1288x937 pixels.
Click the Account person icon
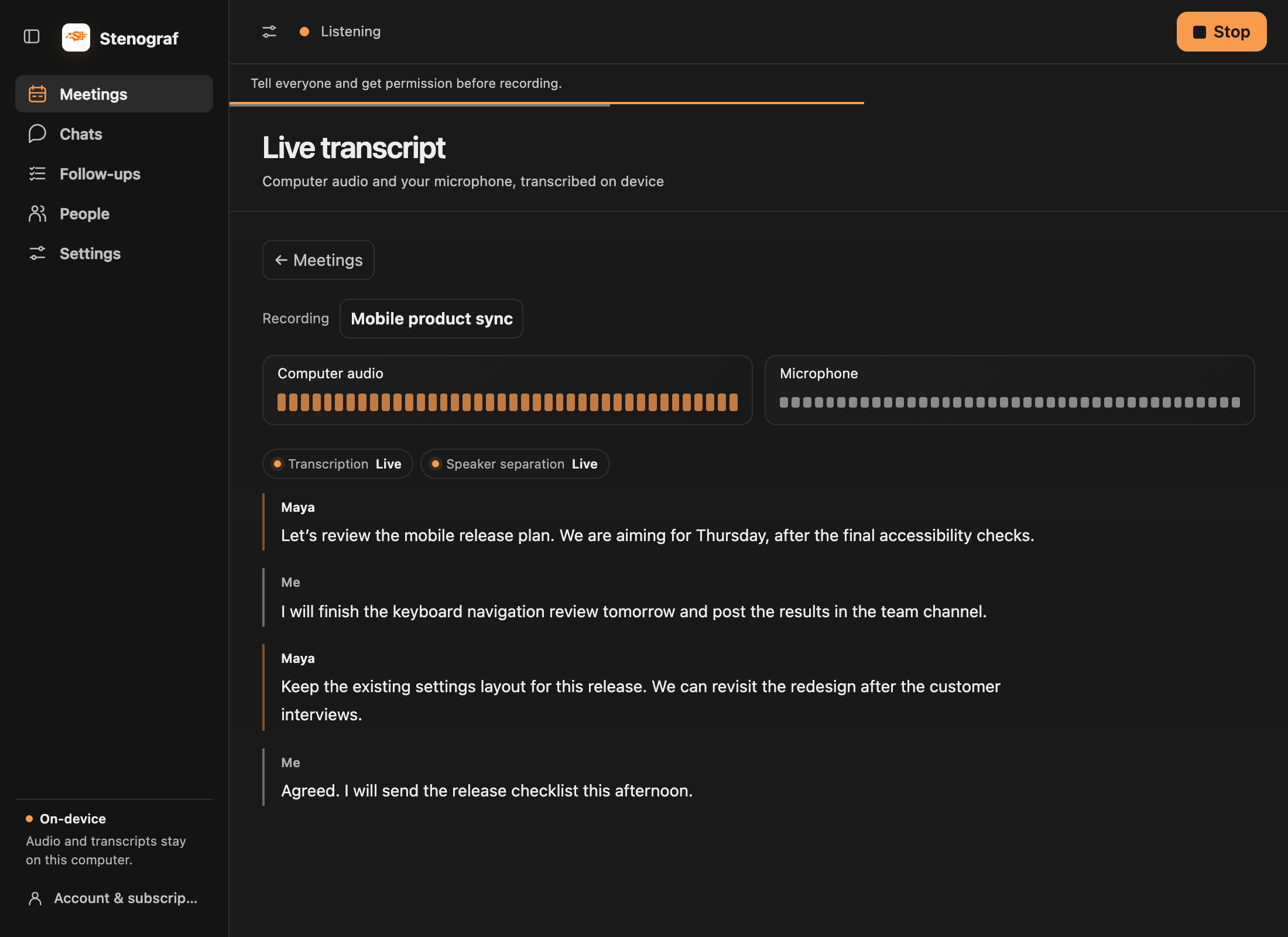(35, 898)
